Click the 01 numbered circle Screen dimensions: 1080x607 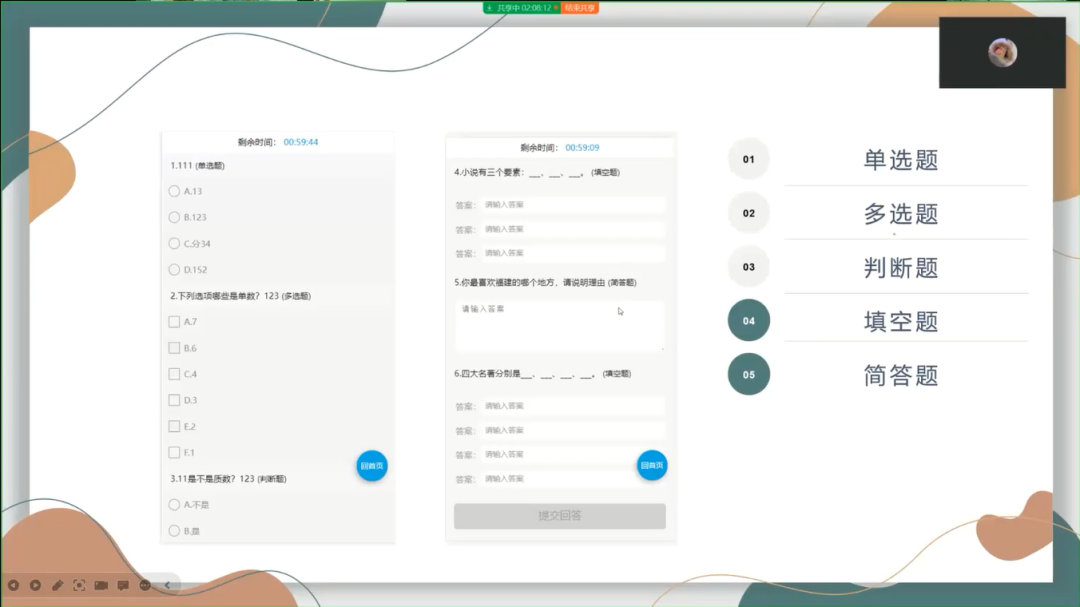coord(749,159)
